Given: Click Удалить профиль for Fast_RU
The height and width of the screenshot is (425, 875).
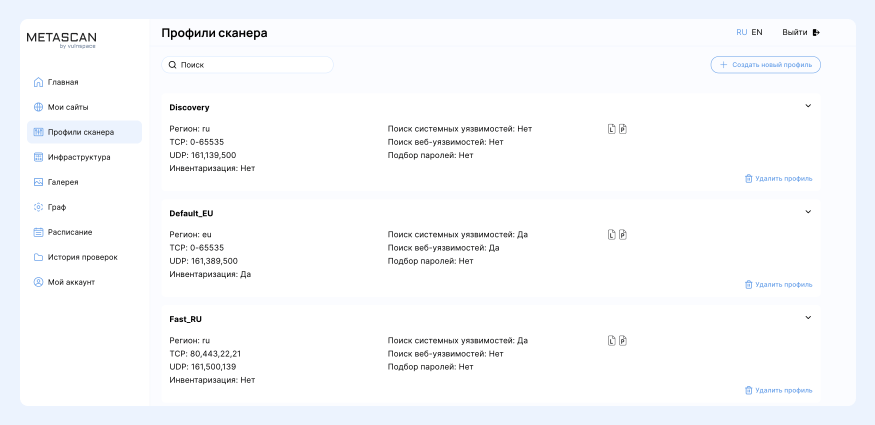Looking at the screenshot, I should (783, 390).
